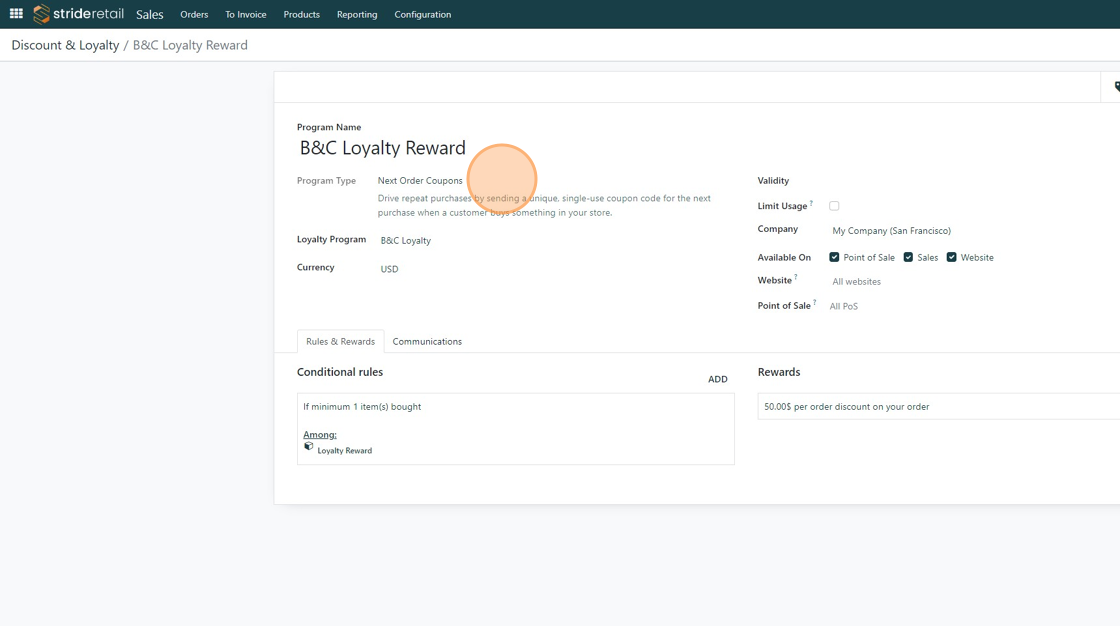1120x626 pixels.
Task: Go back to Discount & Loyalty breadcrumb
Action: (65, 45)
